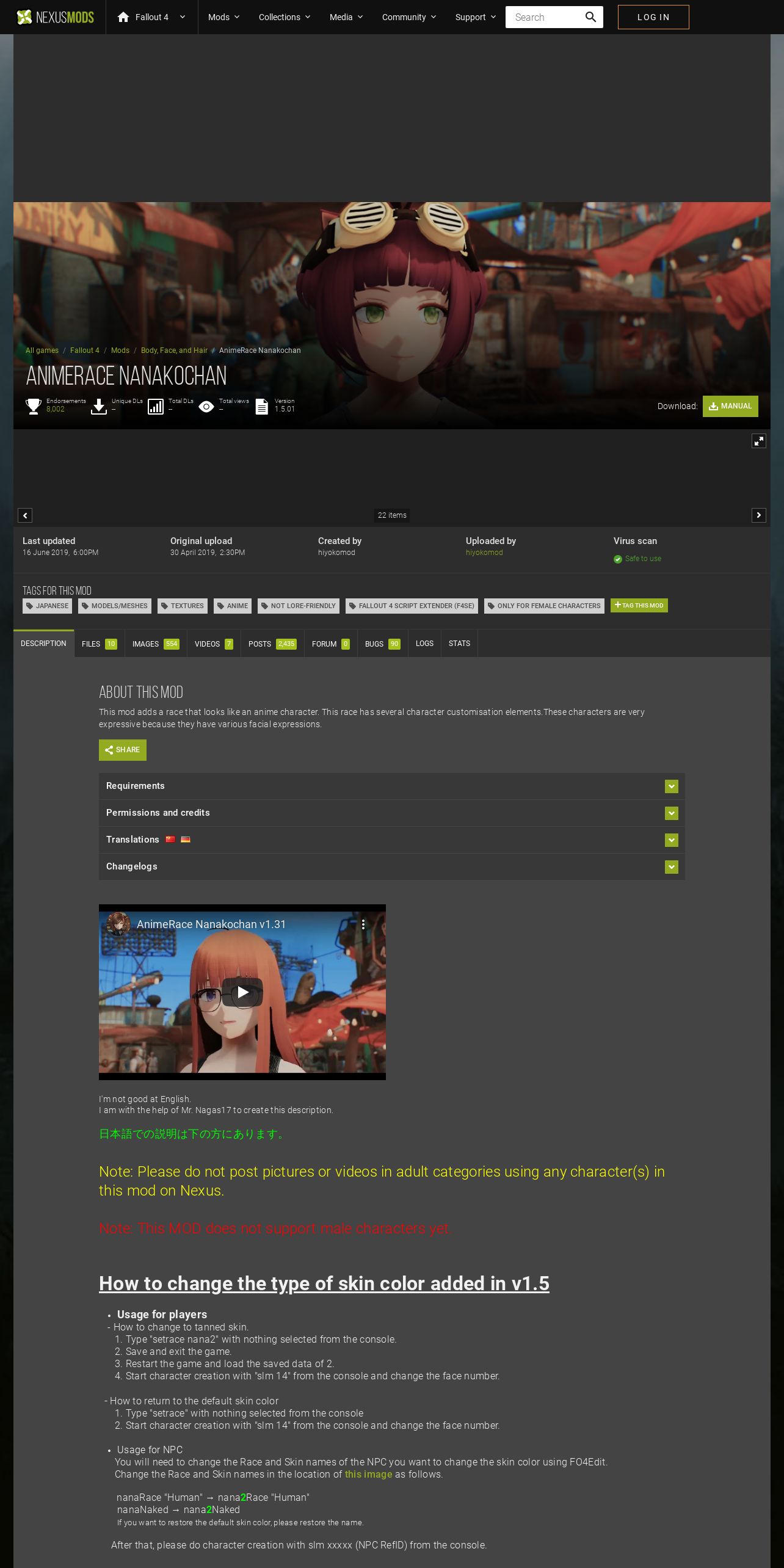Viewport: 784px width, 1568px height.
Task: Select the Description tab
Action: pyautogui.click(x=43, y=644)
